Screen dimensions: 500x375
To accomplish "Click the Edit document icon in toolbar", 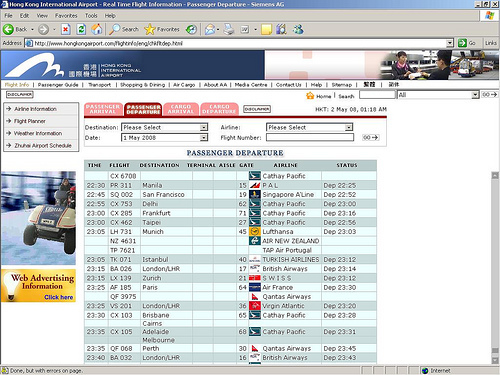I will [x=245, y=29].
